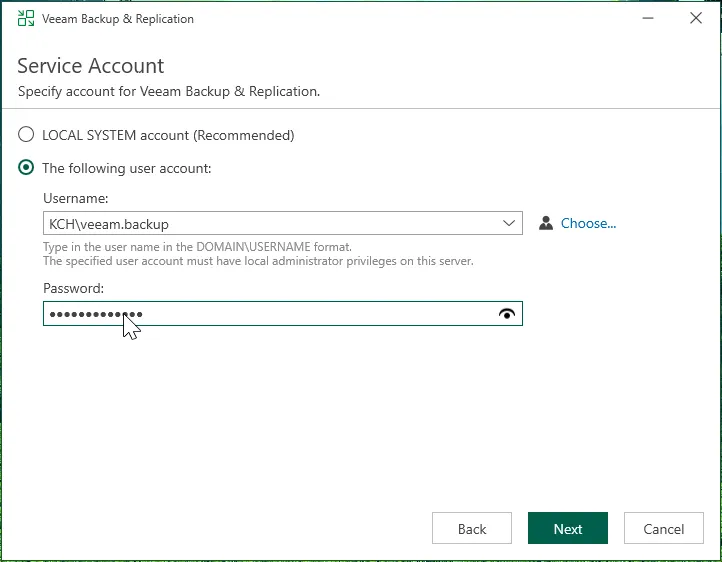Select 'The following user account' radio button
The image size is (722, 562).
[x=26, y=168]
